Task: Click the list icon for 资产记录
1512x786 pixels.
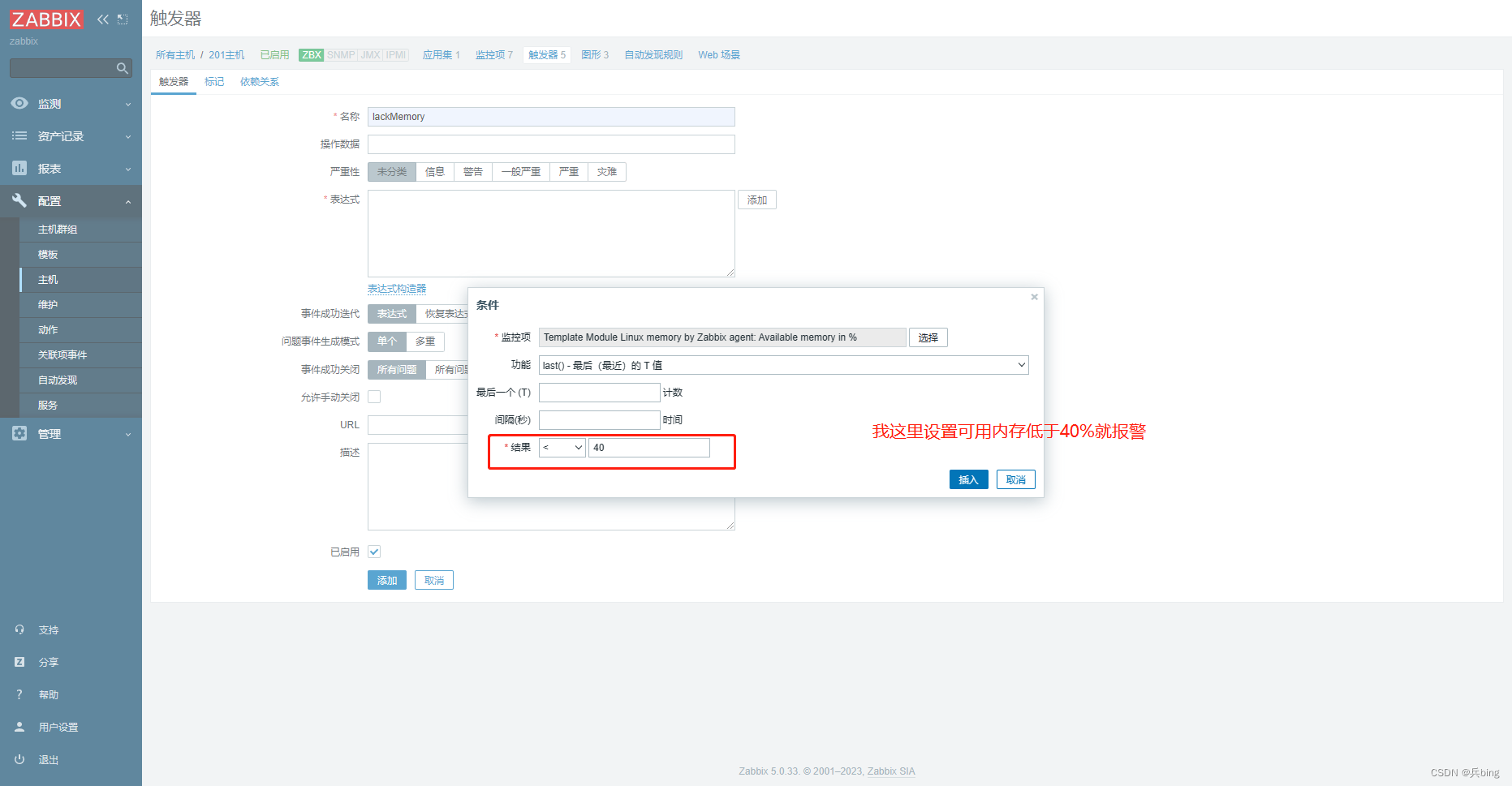Action: (x=19, y=135)
